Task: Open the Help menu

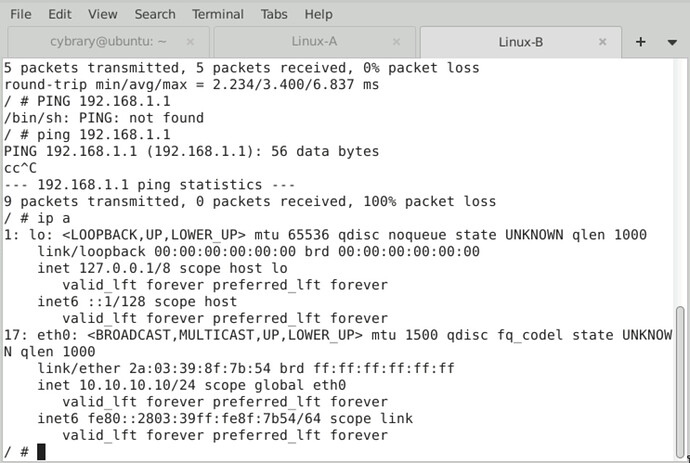Action: (319, 15)
